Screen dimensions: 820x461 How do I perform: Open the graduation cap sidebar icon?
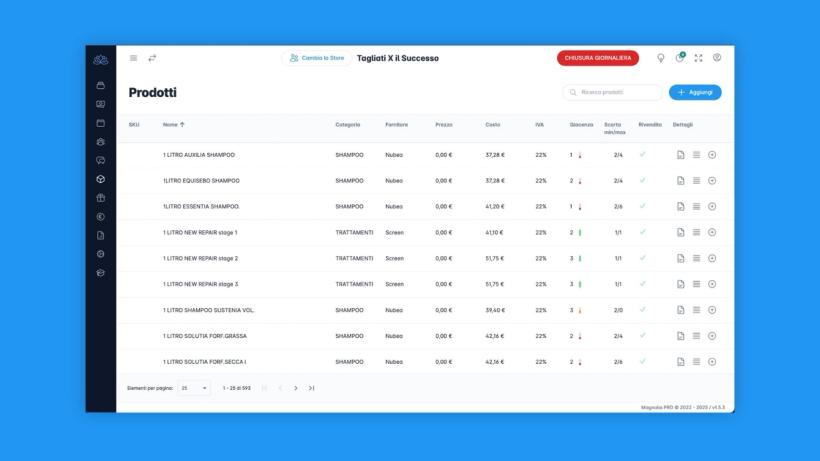(x=100, y=273)
